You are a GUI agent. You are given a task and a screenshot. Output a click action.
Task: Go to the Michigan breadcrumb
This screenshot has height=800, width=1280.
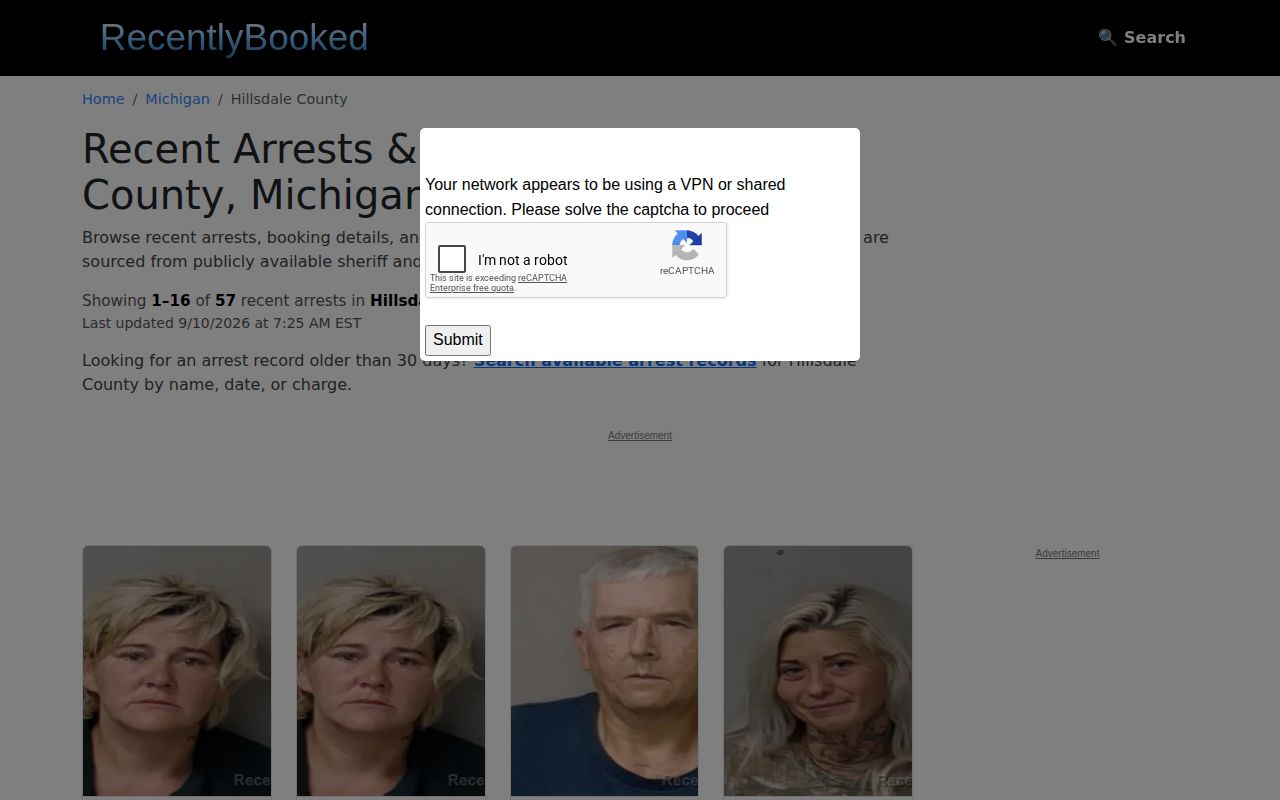(177, 99)
